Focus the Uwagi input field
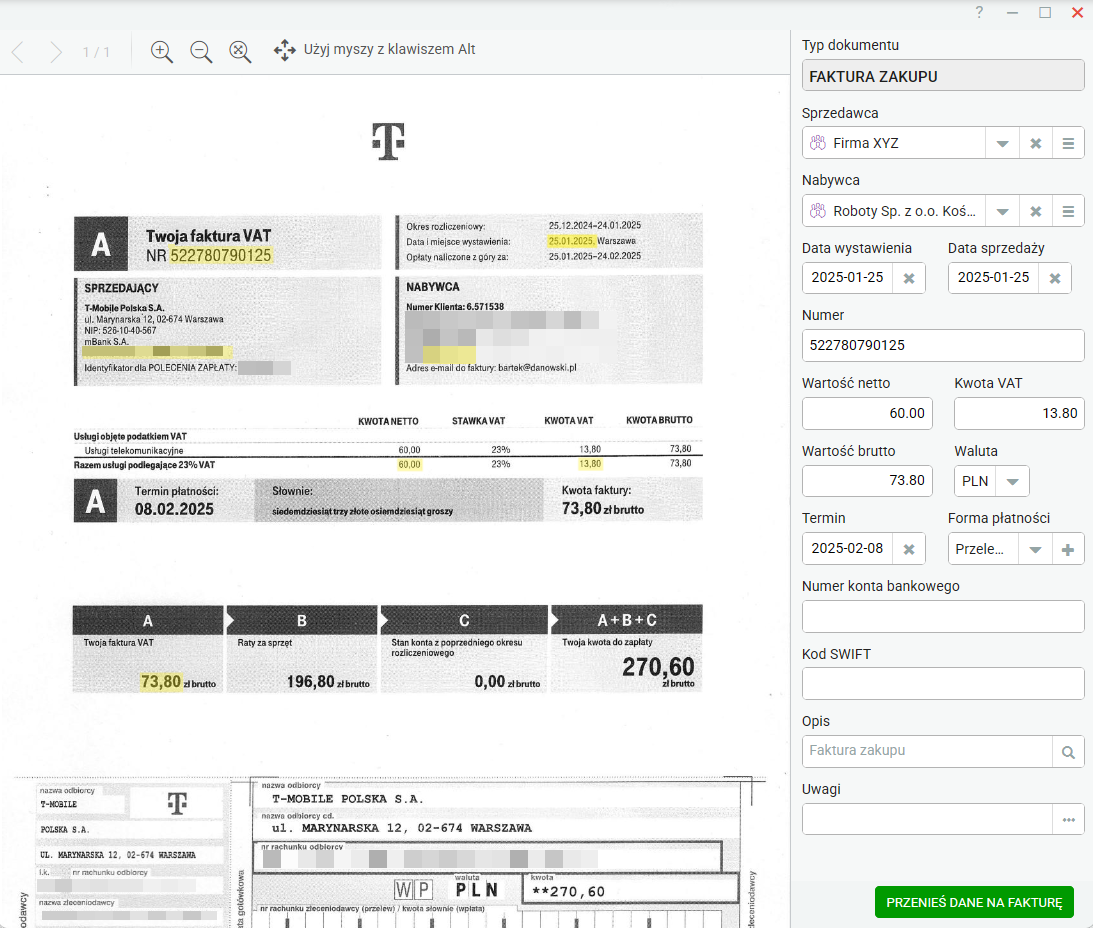This screenshot has height=928, width=1093. [927, 819]
